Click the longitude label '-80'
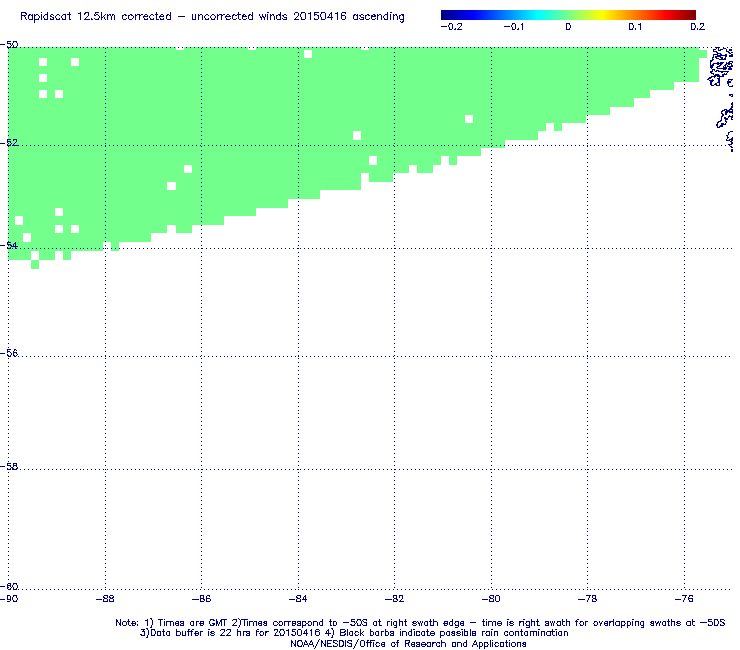Image resolution: width=740 pixels, height=650 pixels. click(x=491, y=599)
